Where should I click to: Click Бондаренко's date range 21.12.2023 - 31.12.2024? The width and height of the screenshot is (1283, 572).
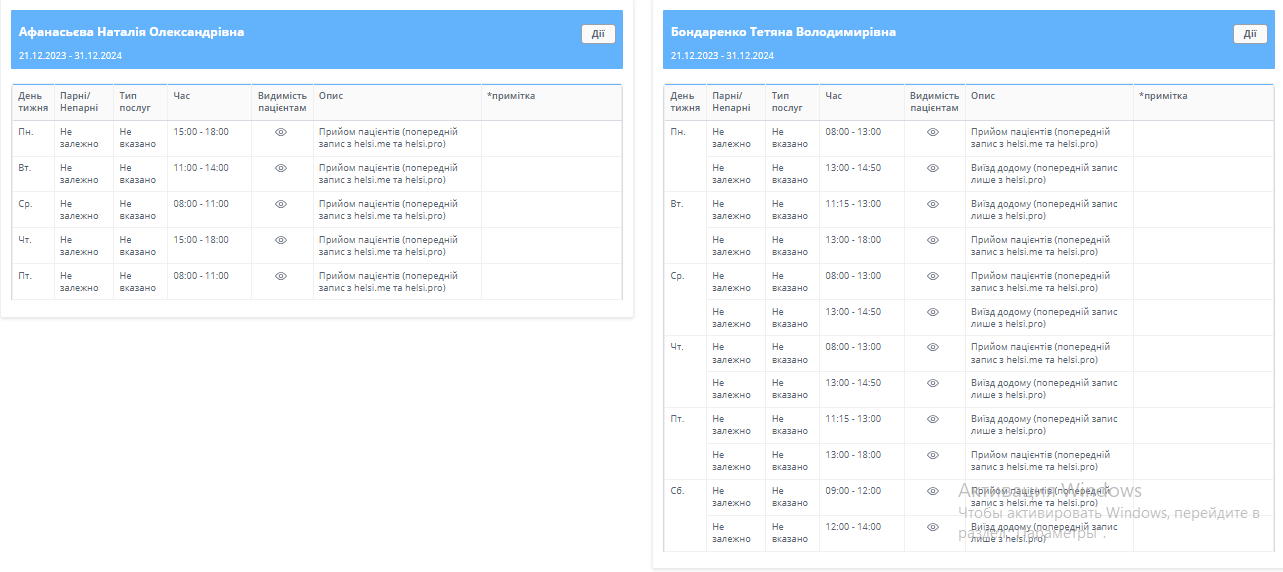click(x=722, y=56)
